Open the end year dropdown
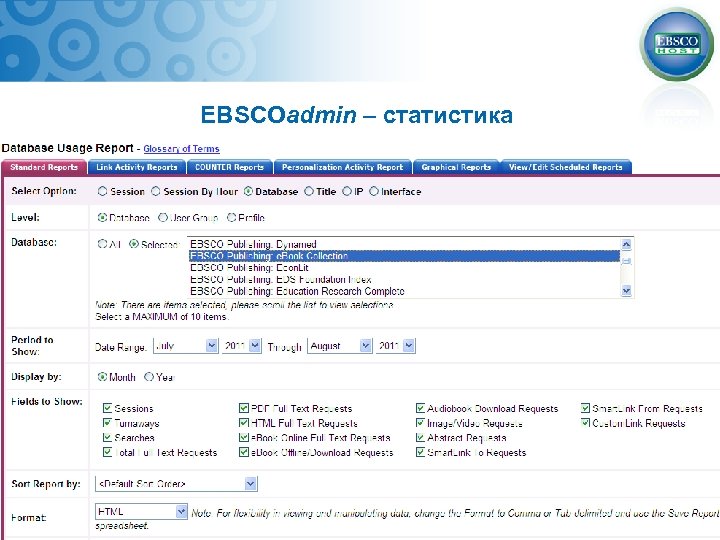 coord(395,346)
